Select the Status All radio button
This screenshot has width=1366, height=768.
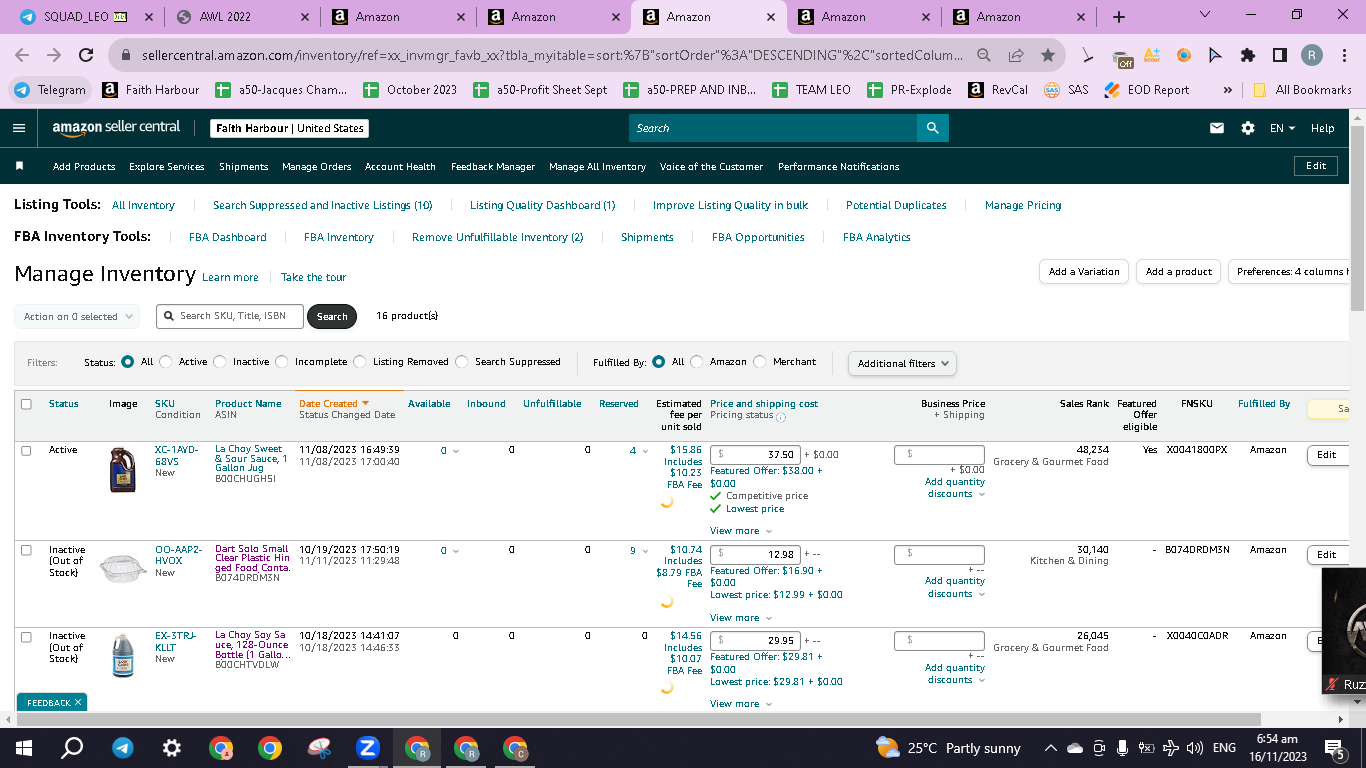tap(127, 362)
